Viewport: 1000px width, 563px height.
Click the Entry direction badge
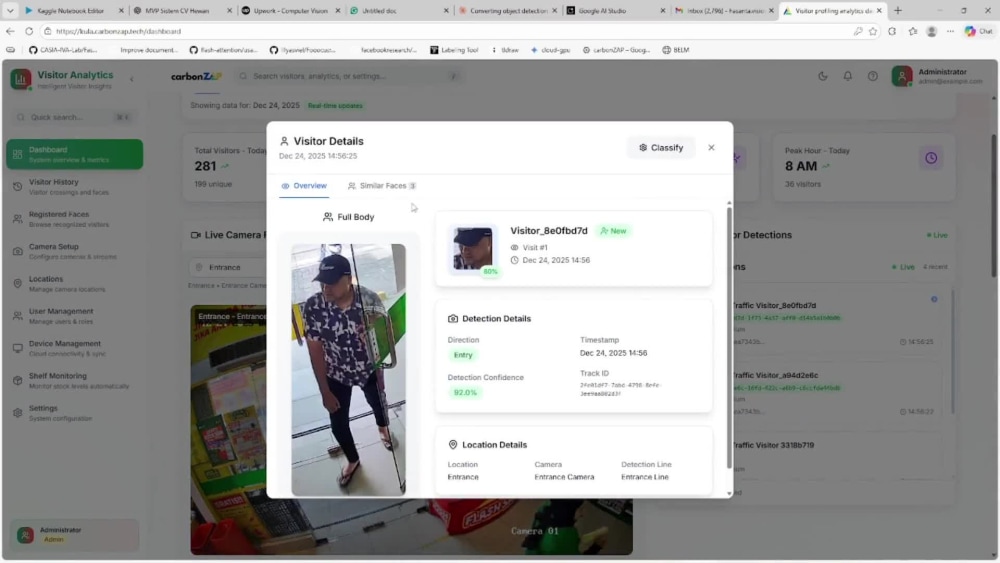[x=463, y=355]
